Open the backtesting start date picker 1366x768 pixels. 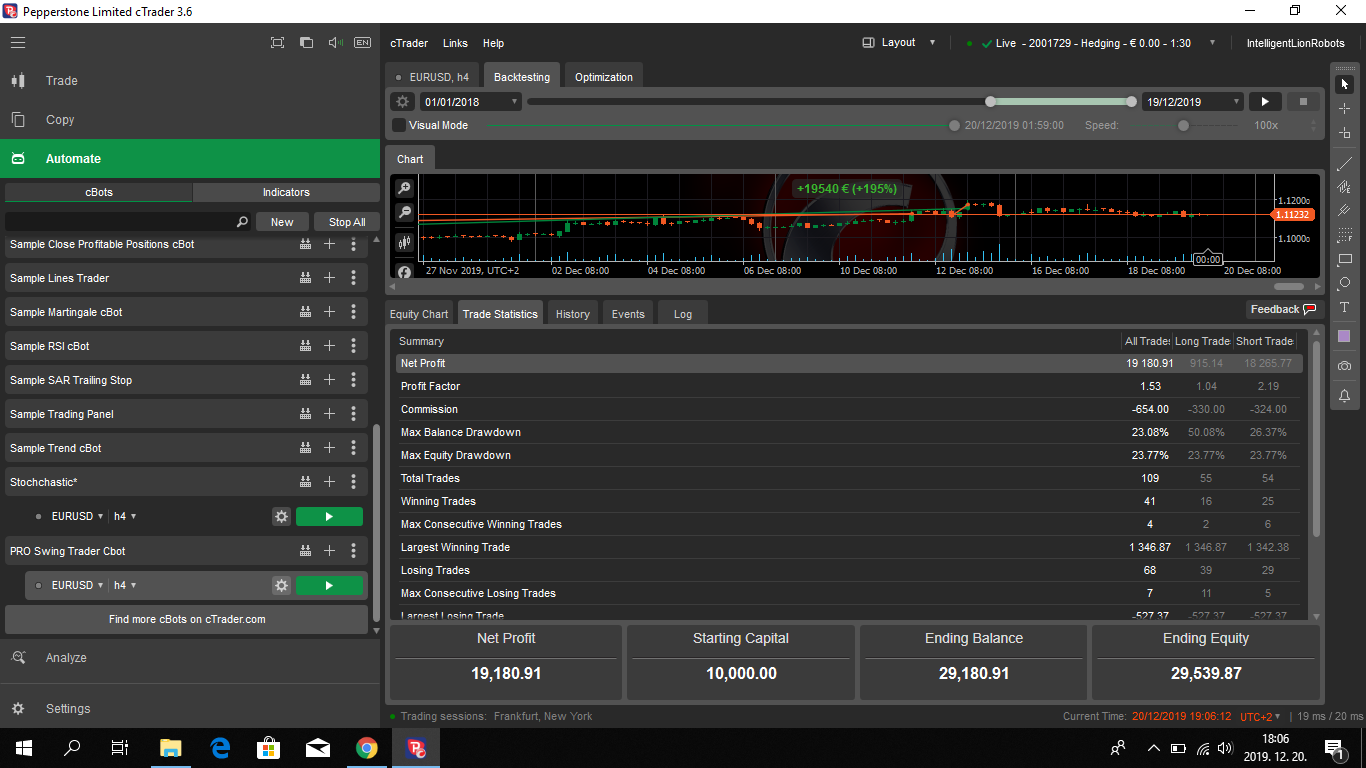[x=469, y=101]
